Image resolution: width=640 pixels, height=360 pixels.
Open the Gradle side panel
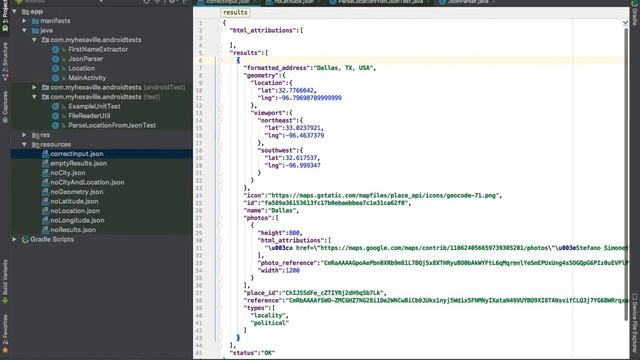(x=635, y=13)
